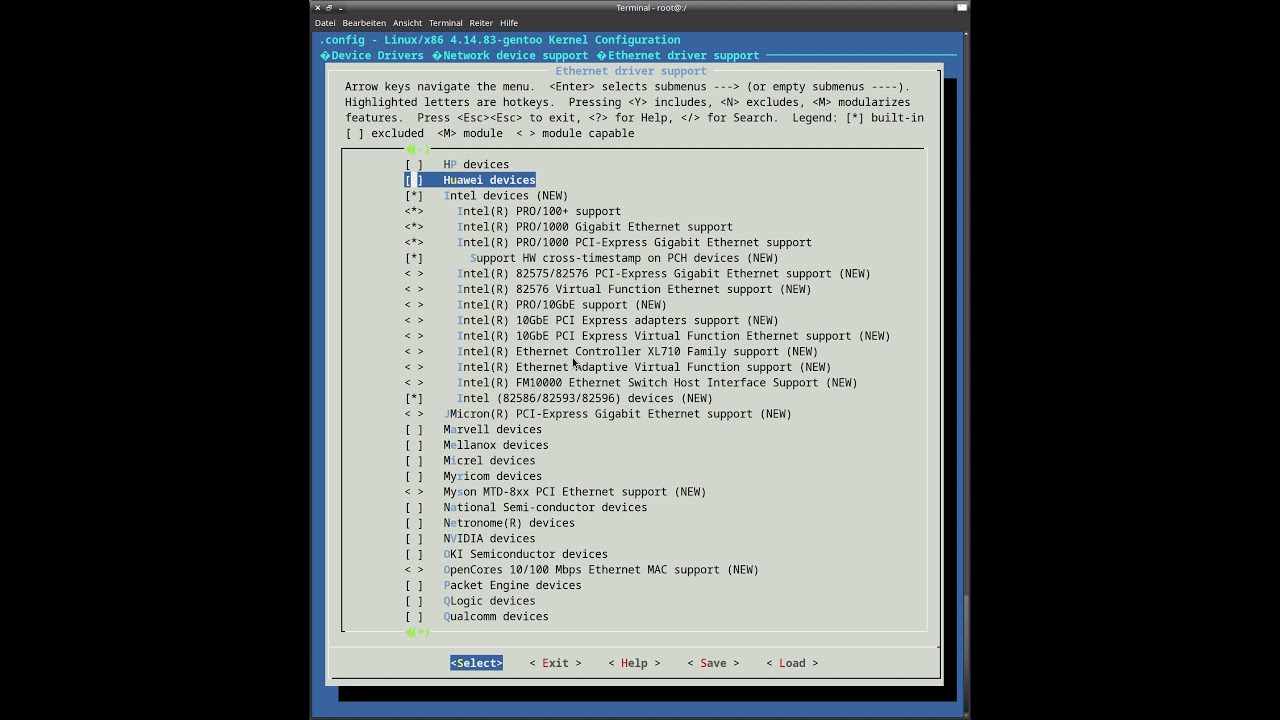This screenshot has height=720, width=1280.
Task: Toggle Packet Engine devices checkbox
Action: coord(414,586)
